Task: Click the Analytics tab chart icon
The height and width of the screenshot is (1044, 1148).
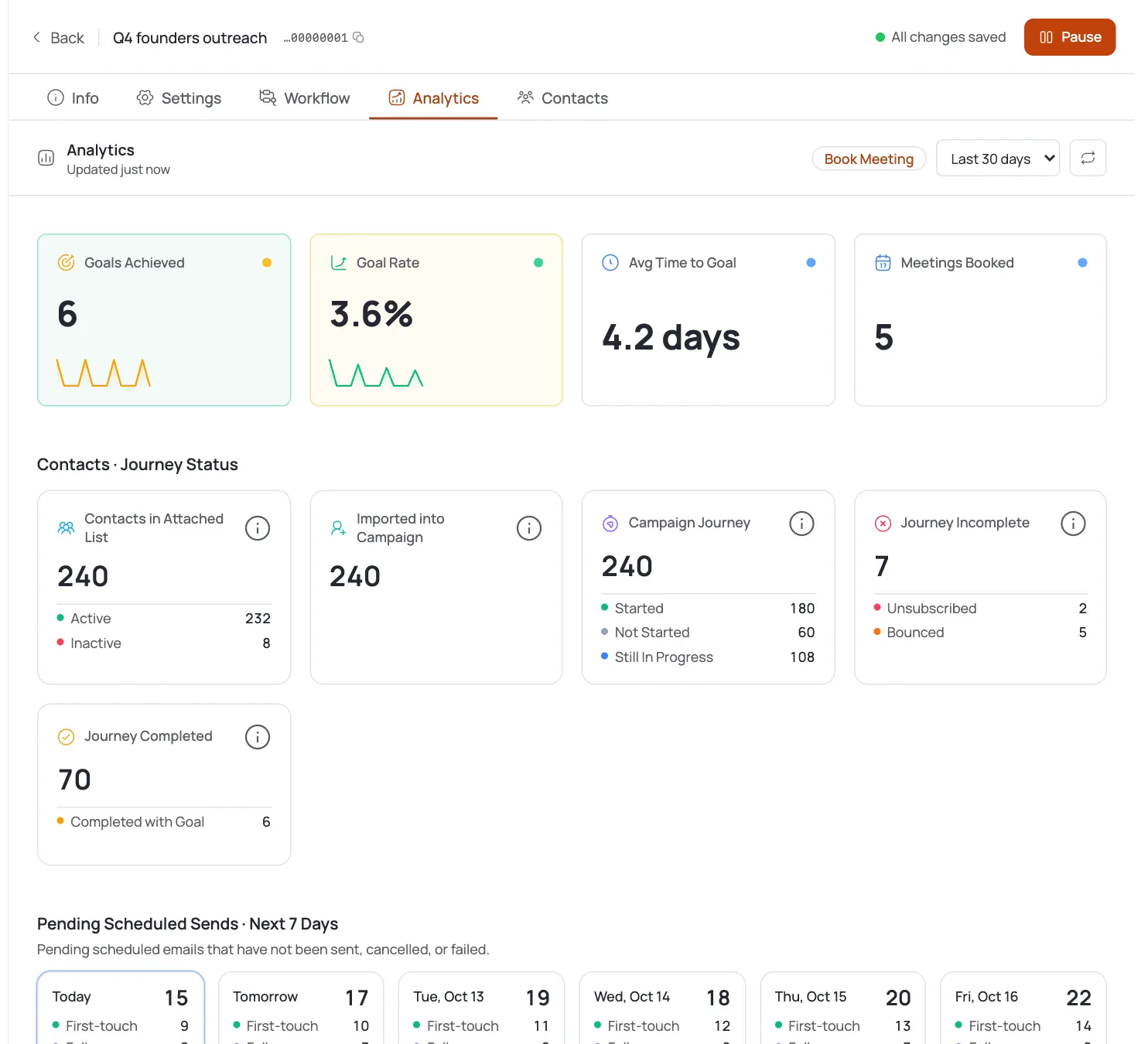Action: pyautogui.click(x=397, y=97)
